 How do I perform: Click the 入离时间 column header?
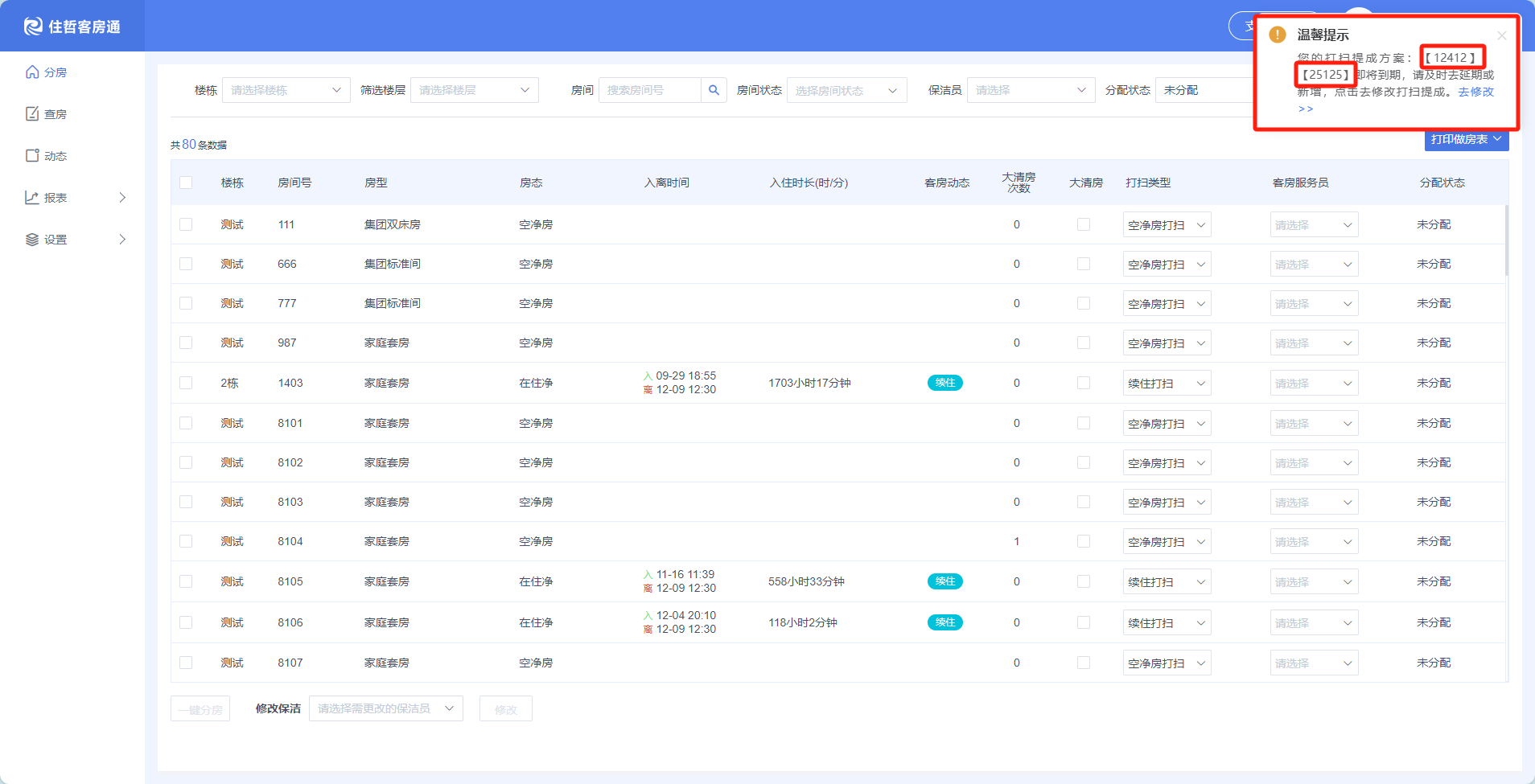(x=667, y=183)
